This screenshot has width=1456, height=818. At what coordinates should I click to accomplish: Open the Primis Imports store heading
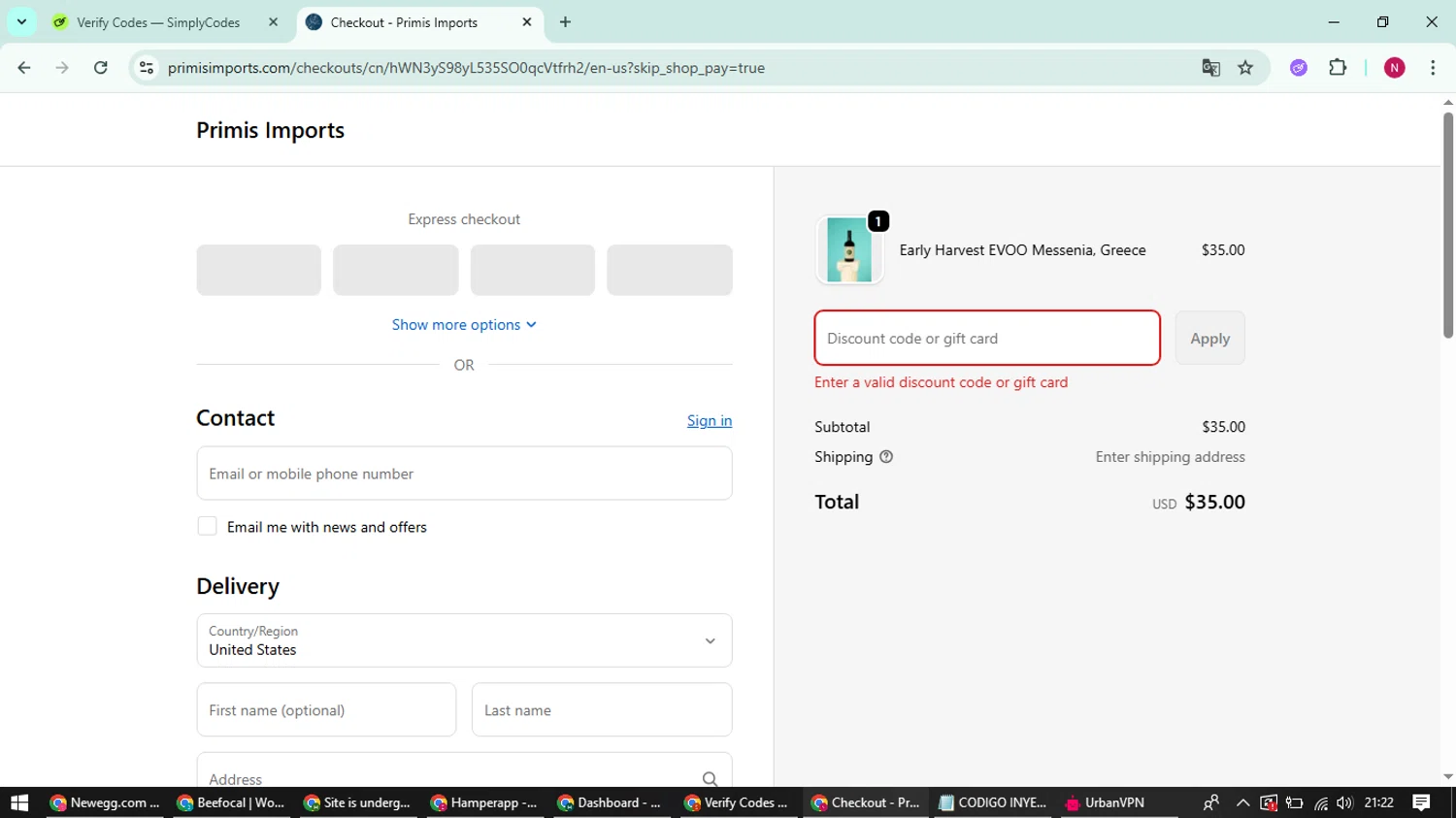[x=270, y=130]
